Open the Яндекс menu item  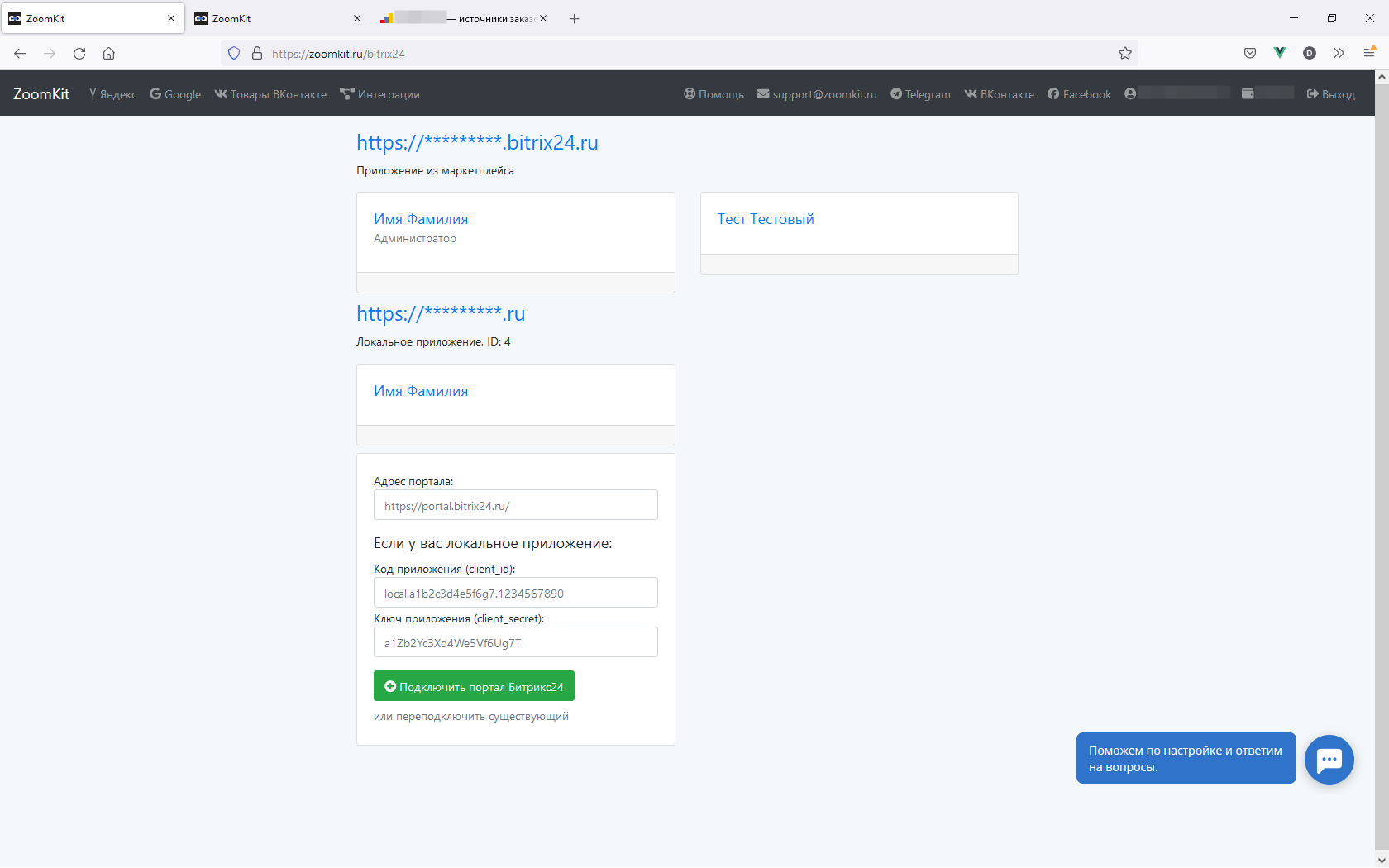pyautogui.click(x=113, y=94)
